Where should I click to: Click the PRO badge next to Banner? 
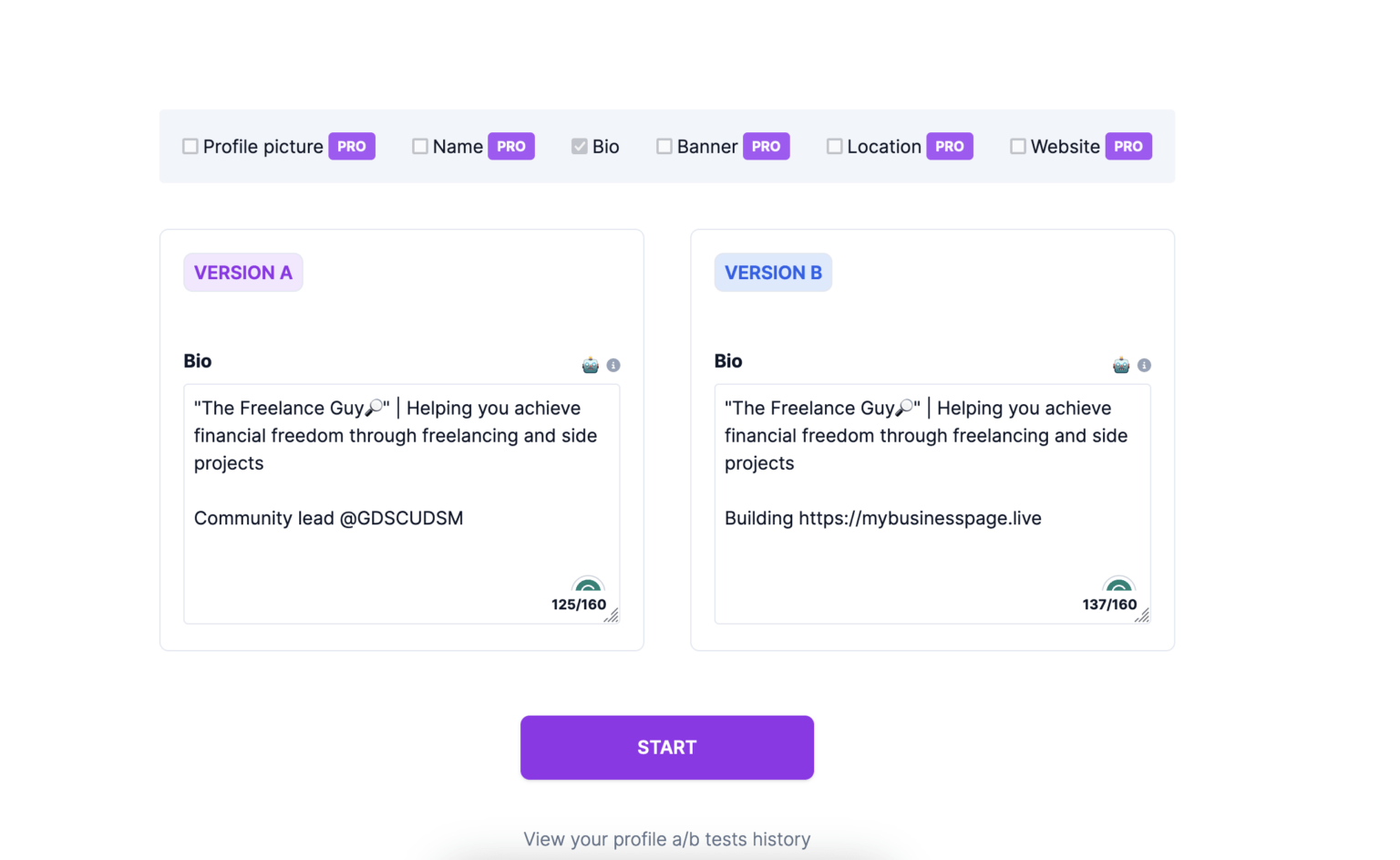(x=767, y=146)
